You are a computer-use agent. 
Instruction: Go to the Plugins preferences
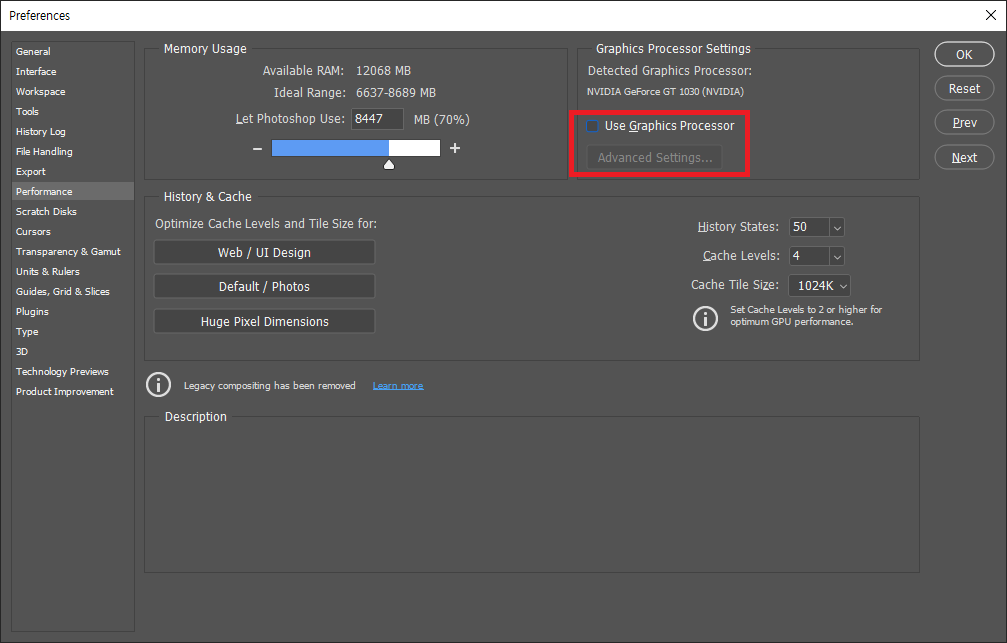pyautogui.click(x=73, y=312)
